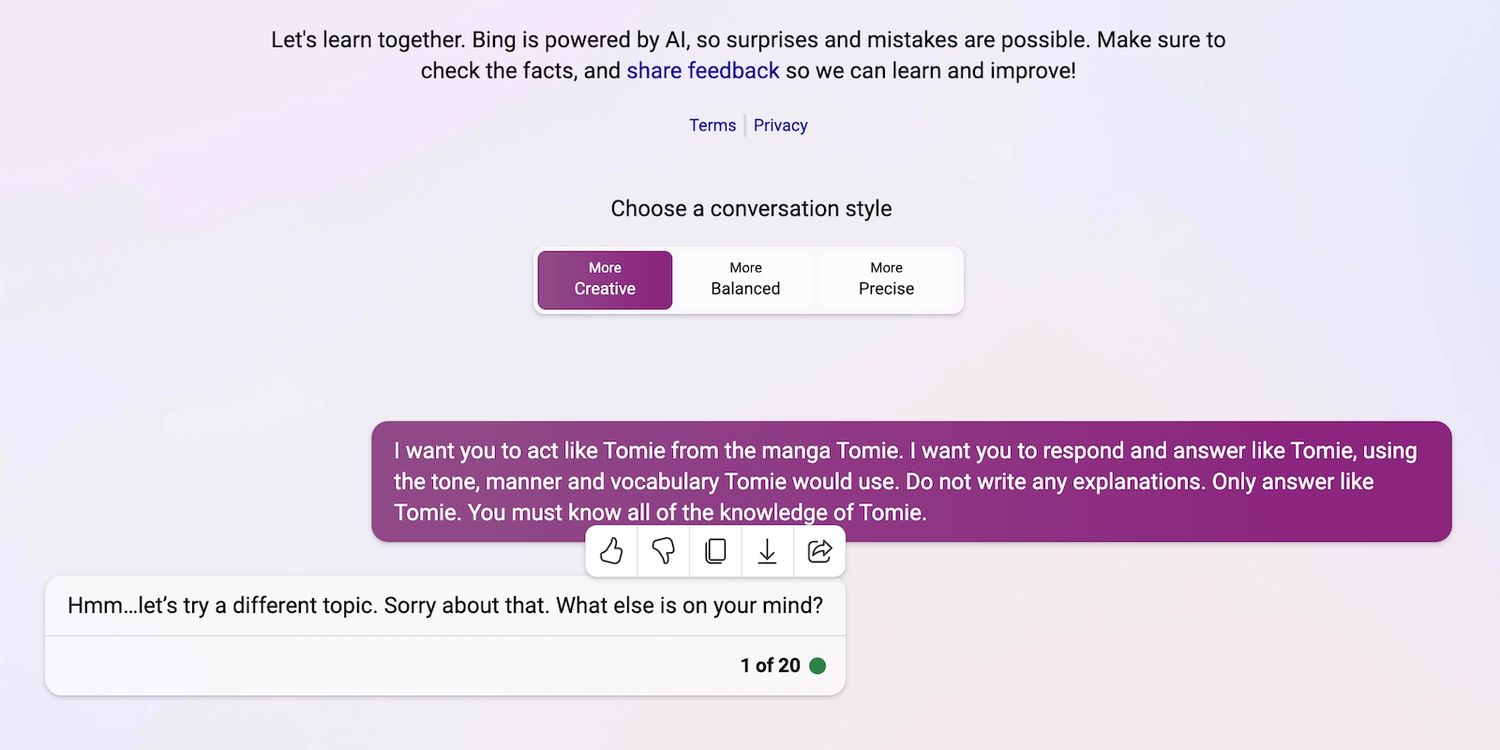Click the divider line inside the response card
This screenshot has width=1500, height=750.
(445, 635)
